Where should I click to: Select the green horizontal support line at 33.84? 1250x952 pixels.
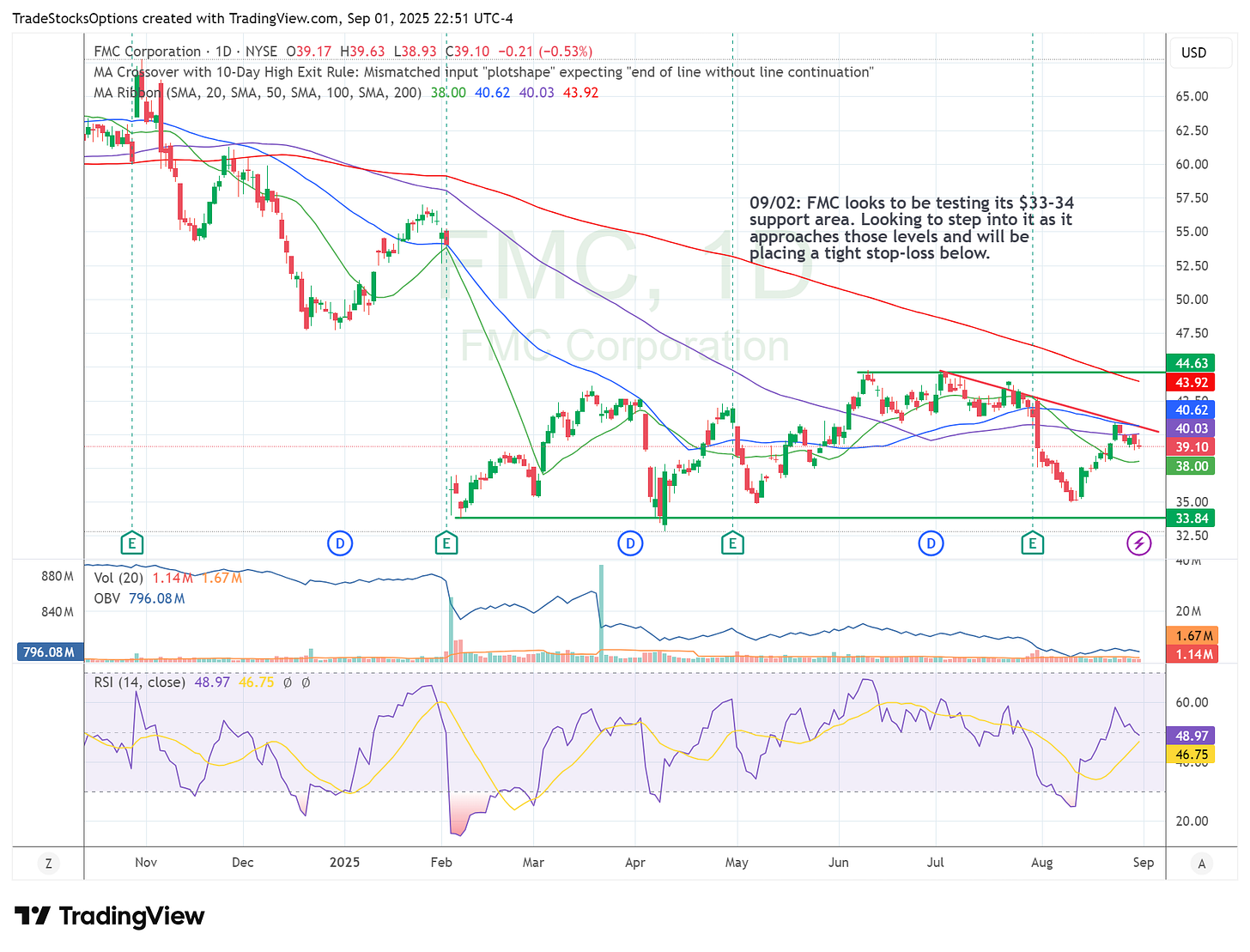(810, 518)
